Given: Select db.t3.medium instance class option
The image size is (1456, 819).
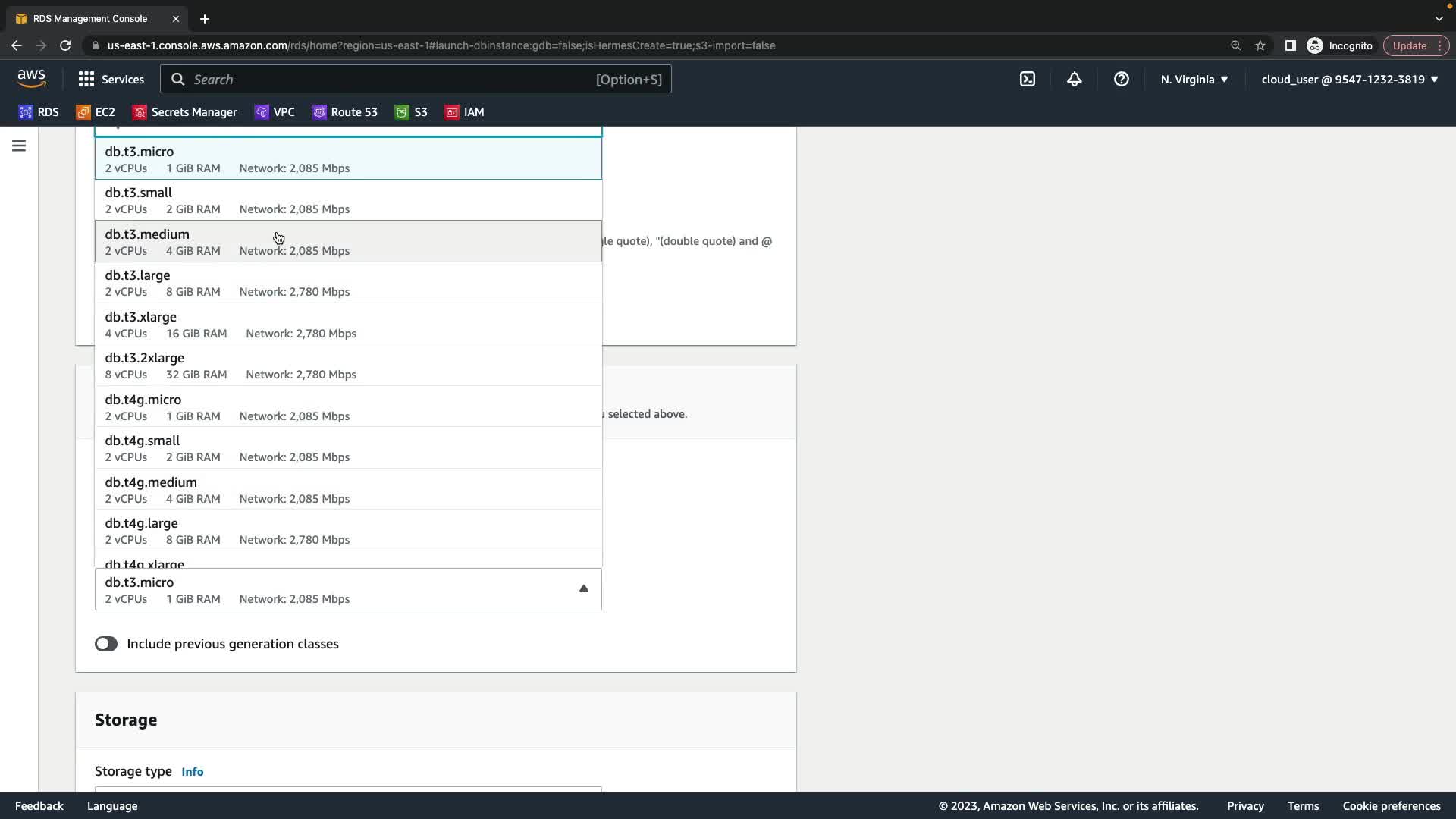Looking at the screenshot, I should (x=347, y=241).
